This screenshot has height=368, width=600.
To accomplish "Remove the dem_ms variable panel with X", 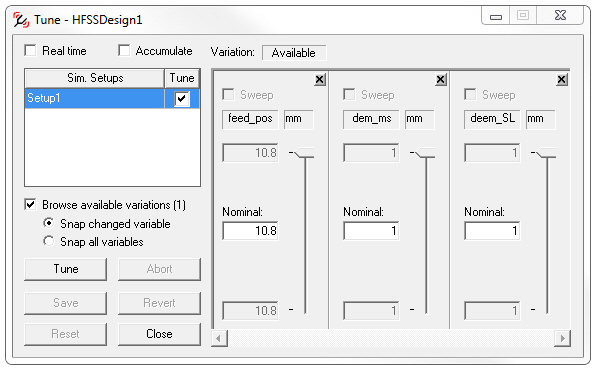I will pos(441,80).
